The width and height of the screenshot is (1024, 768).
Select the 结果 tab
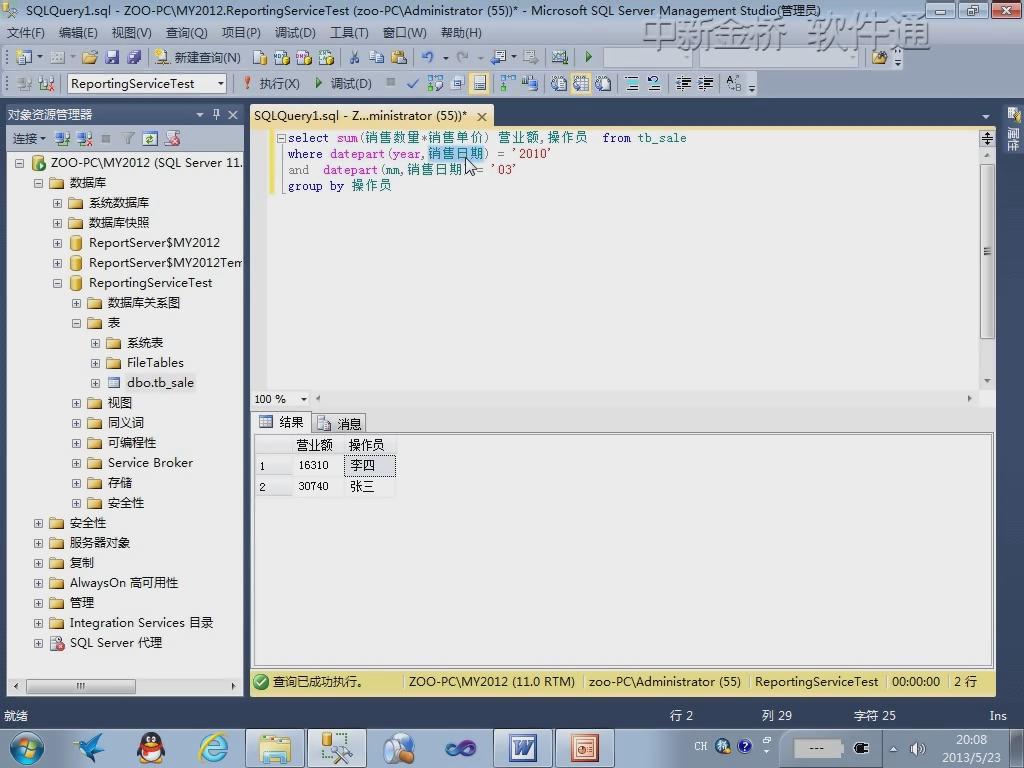pos(281,423)
